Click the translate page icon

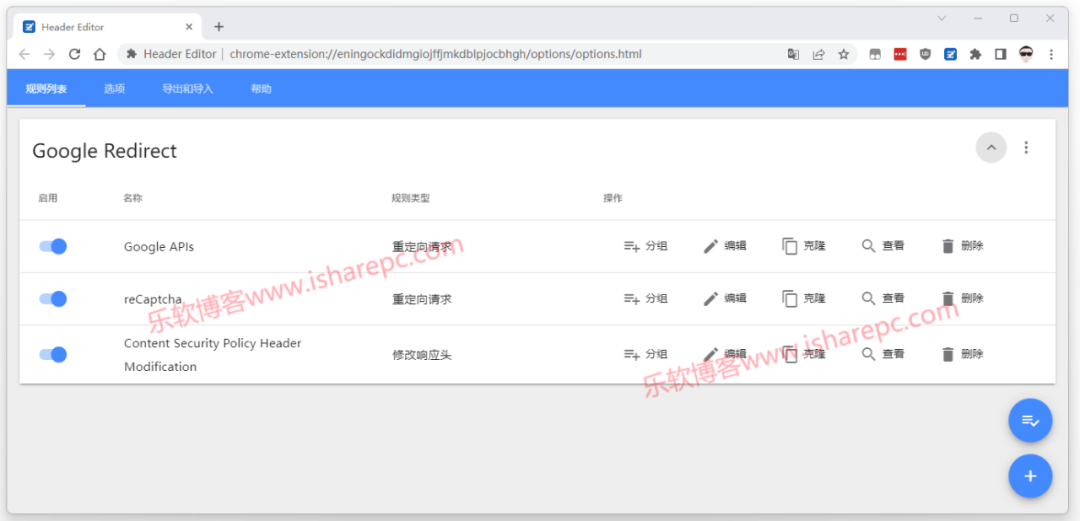click(793, 54)
